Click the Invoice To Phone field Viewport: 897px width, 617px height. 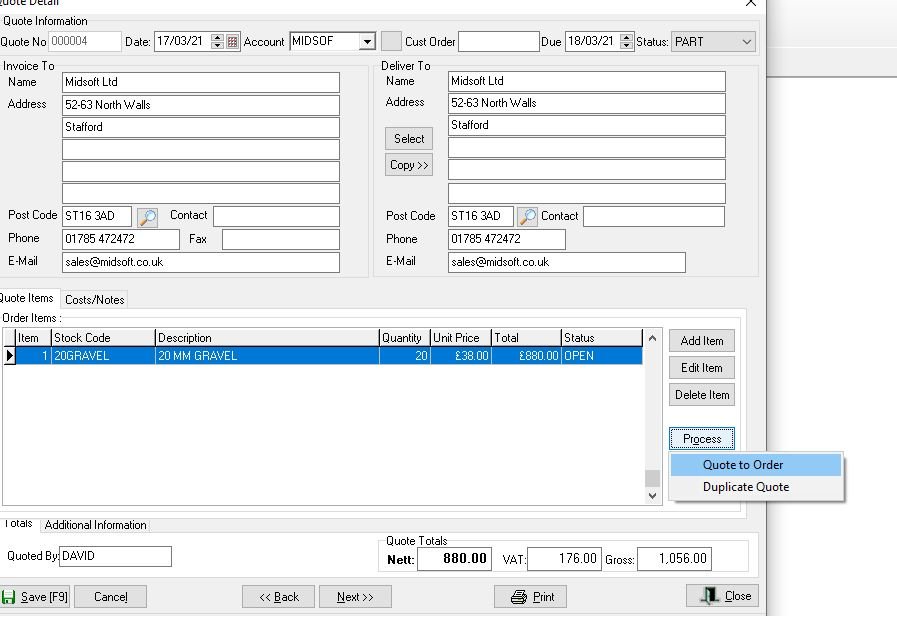pyautogui.click(x=121, y=239)
